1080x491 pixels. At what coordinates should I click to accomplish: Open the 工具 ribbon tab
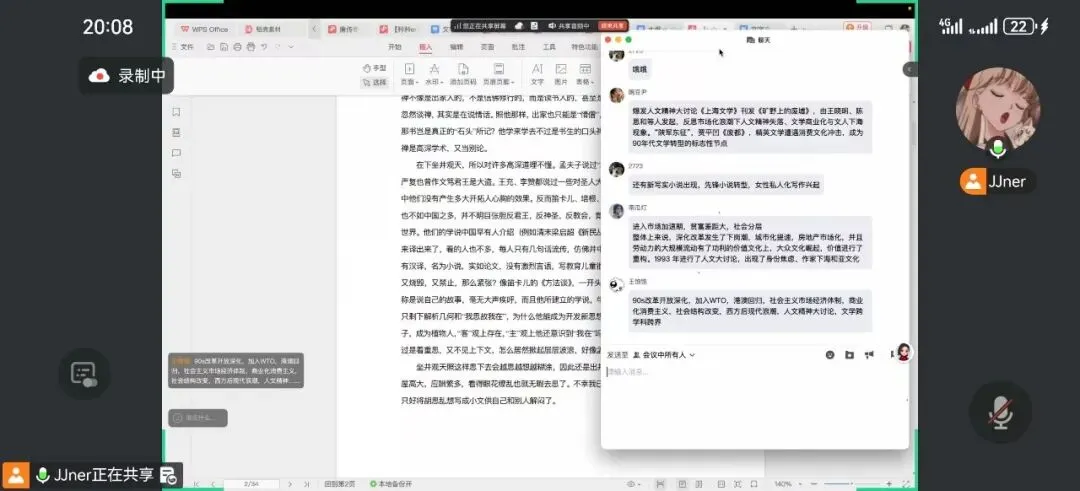(549, 47)
